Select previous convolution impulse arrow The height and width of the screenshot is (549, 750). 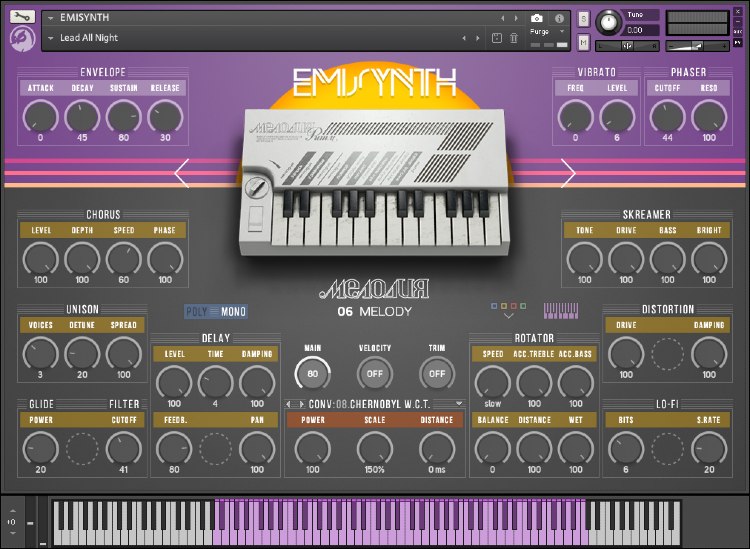tap(288, 404)
